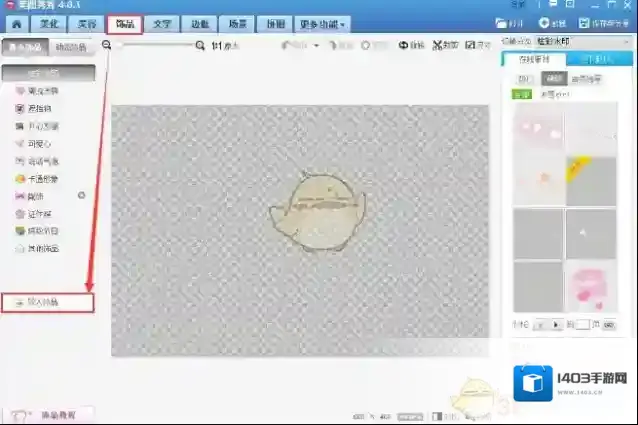Choose the pink hearts watermark thumbnail

click(539, 129)
